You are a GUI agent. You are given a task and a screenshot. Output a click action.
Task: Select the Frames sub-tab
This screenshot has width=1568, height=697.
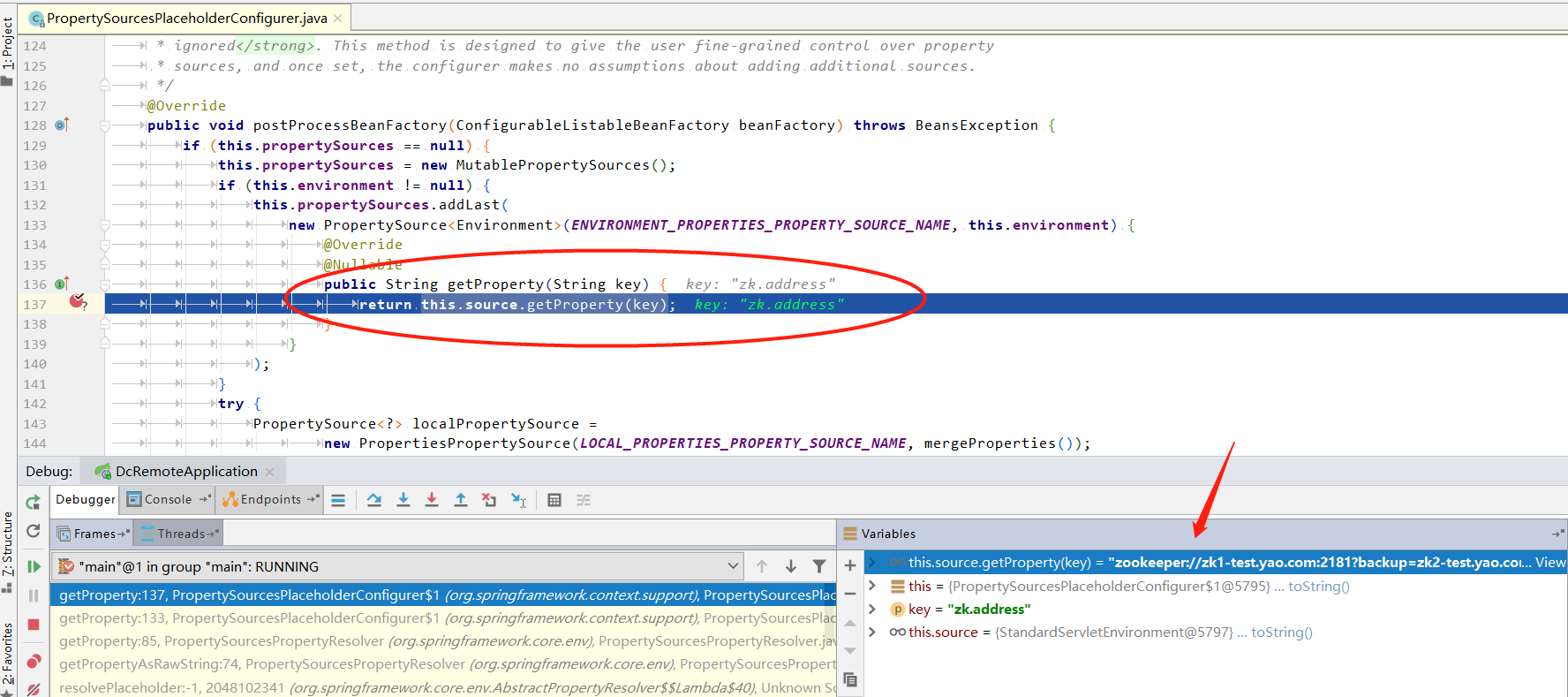click(x=94, y=534)
